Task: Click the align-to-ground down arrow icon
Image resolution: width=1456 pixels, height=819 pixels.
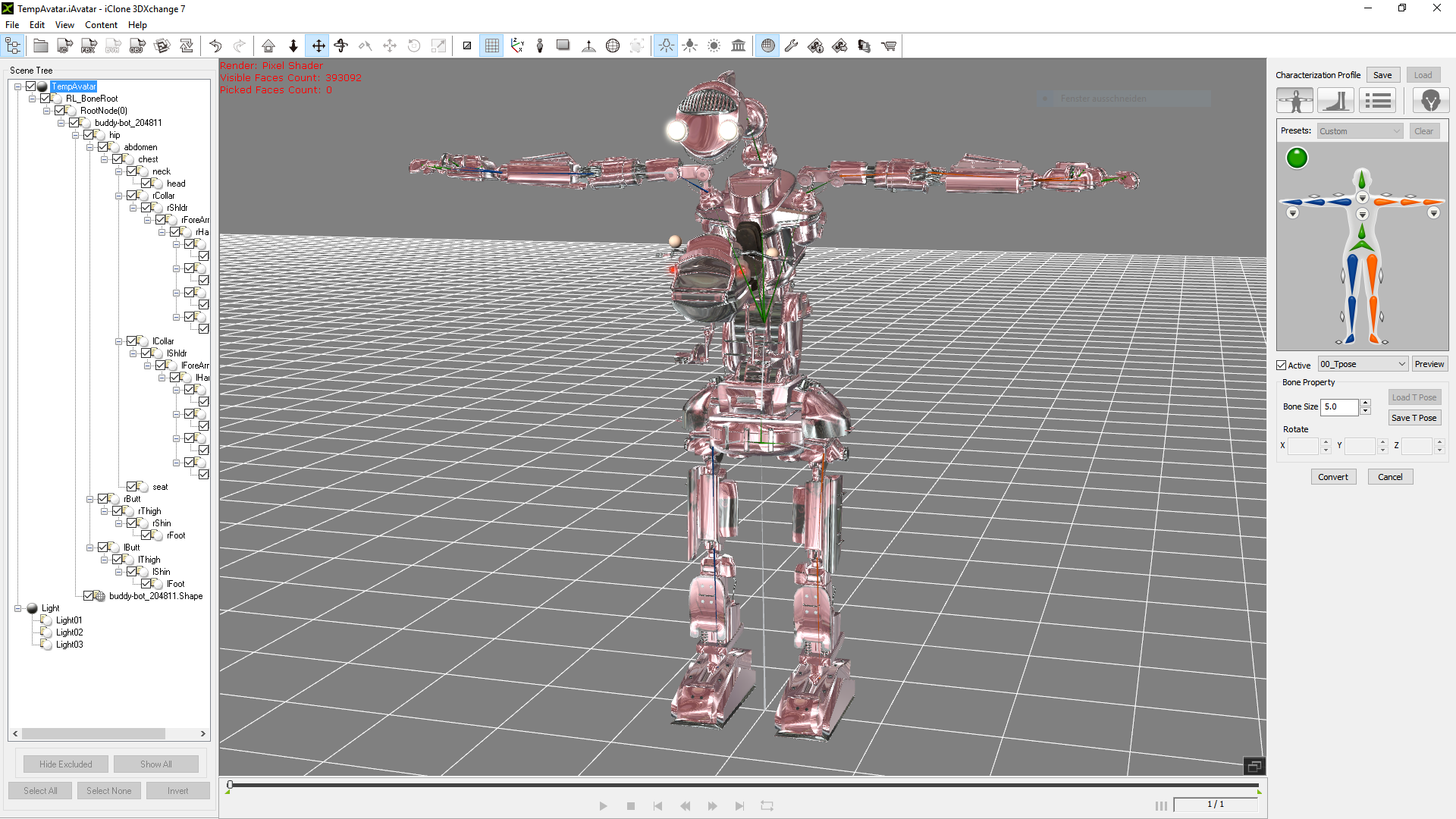Action: point(293,46)
